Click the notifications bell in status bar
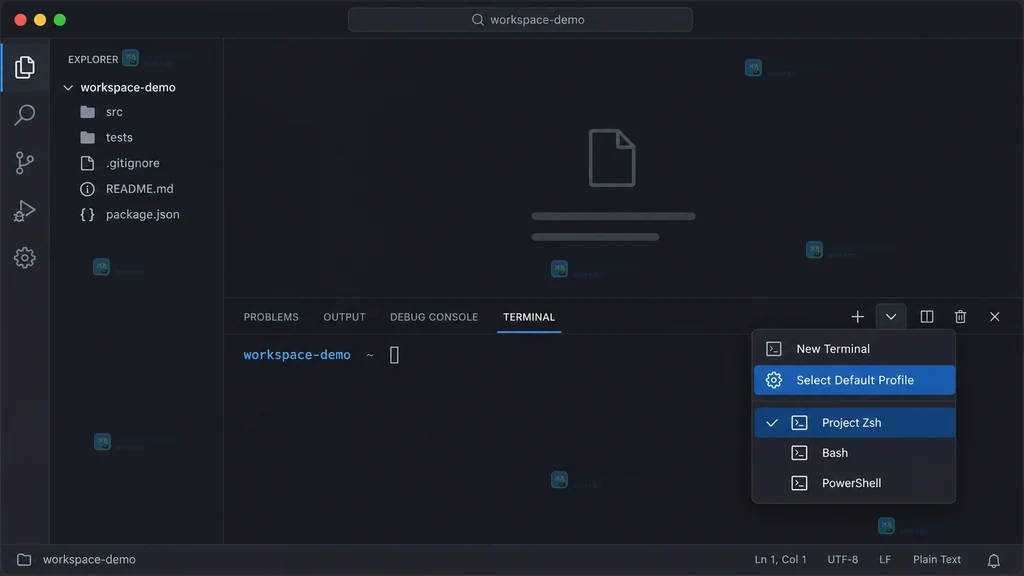 coord(993,560)
